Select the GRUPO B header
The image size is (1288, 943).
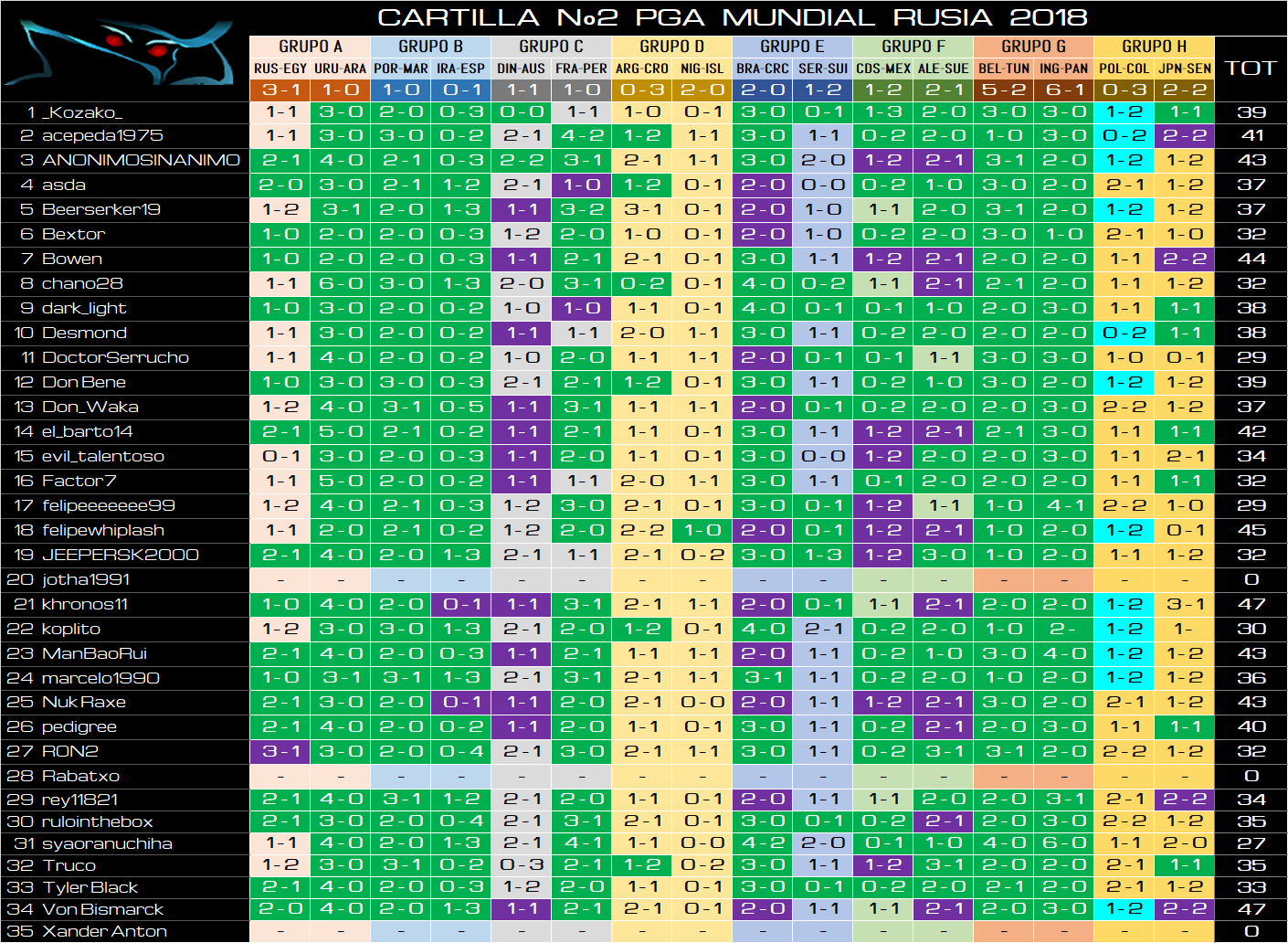[430, 47]
